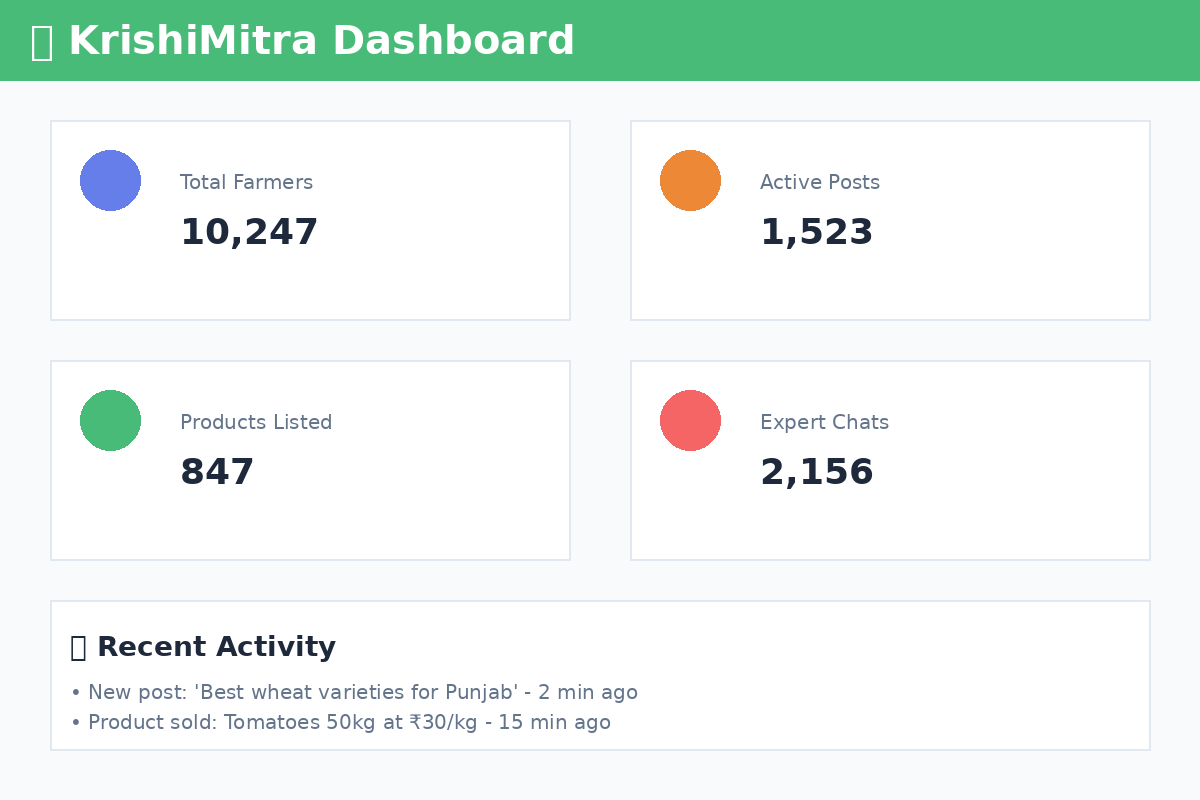Open the Active Posts label
The width and height of the screenshot is (1200, 800).
[x=820, y=183]
